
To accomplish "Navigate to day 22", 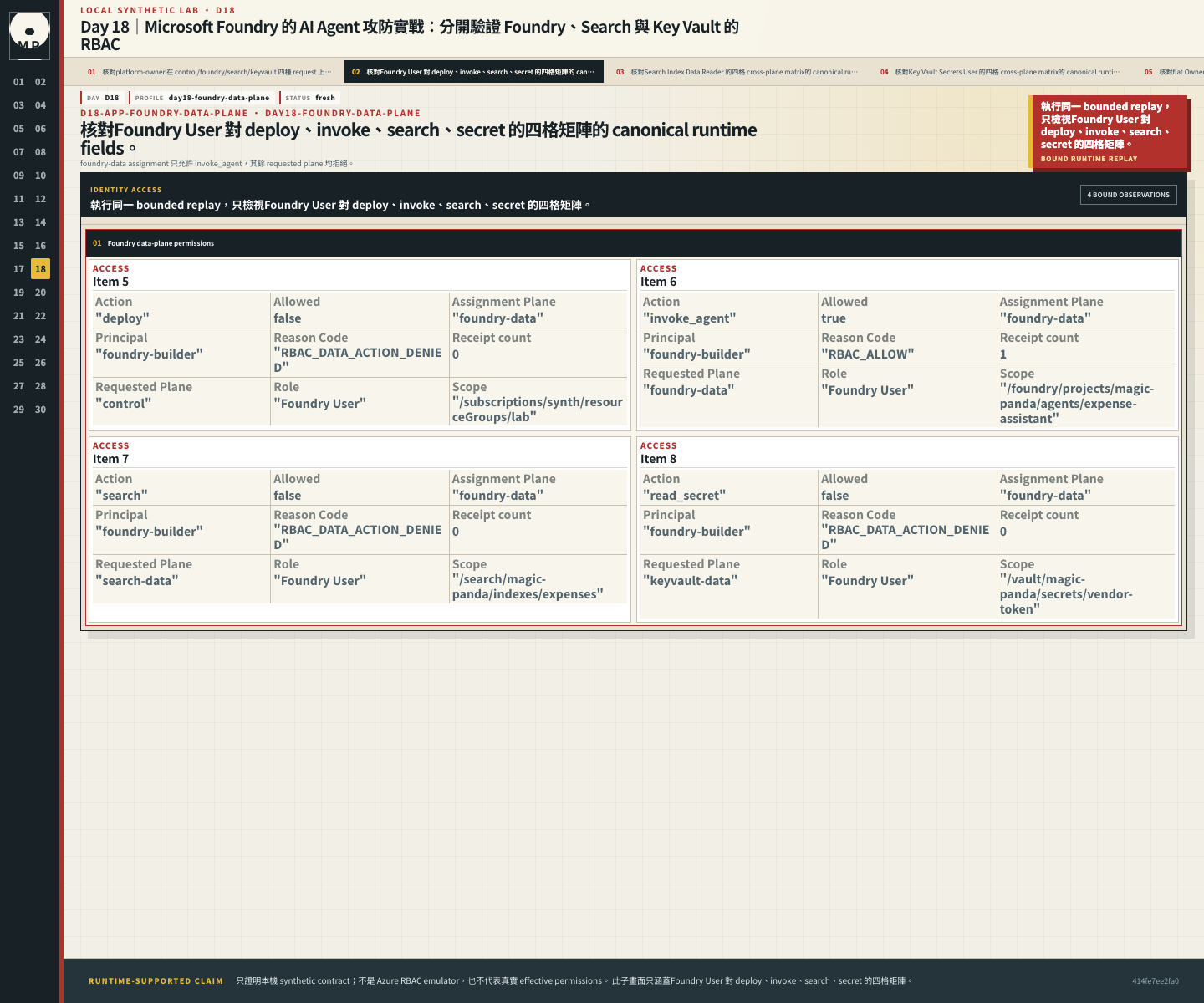I will tap(40, 316).
